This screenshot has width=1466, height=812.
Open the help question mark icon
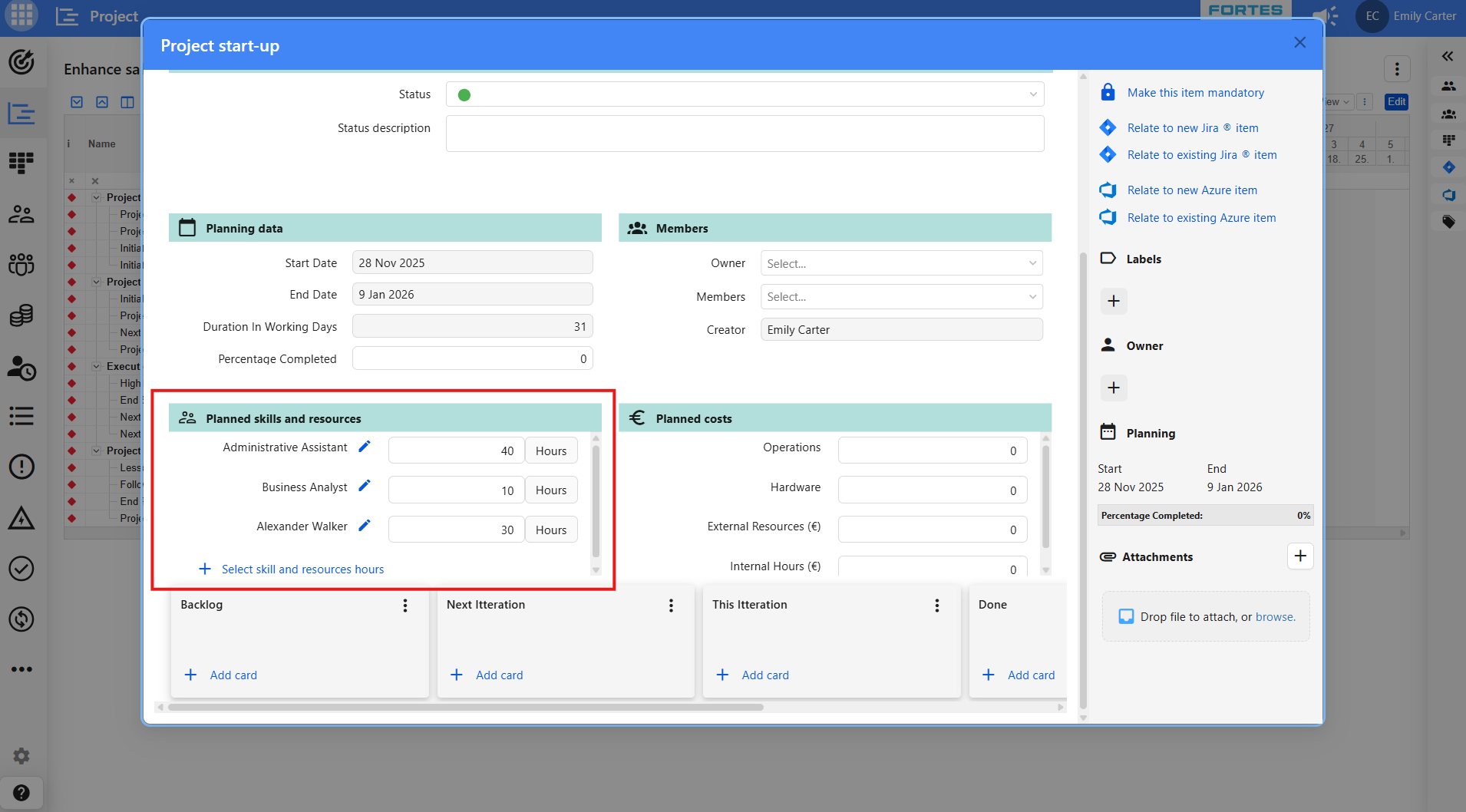pos(21,793)
